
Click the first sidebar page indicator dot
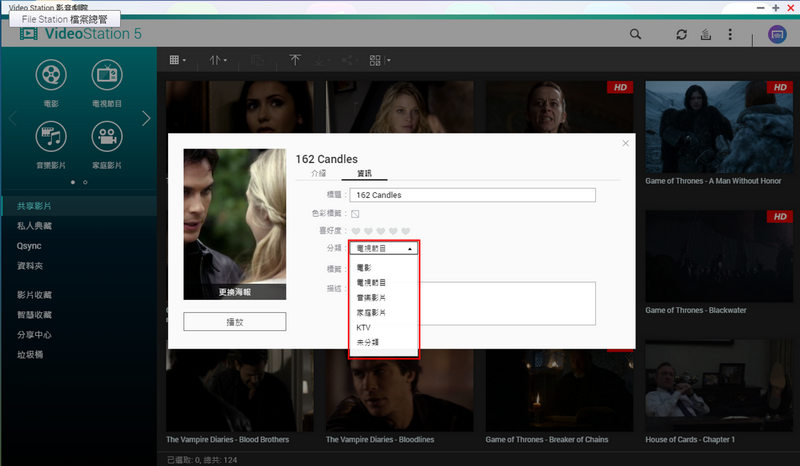click(x=73, y=182)
